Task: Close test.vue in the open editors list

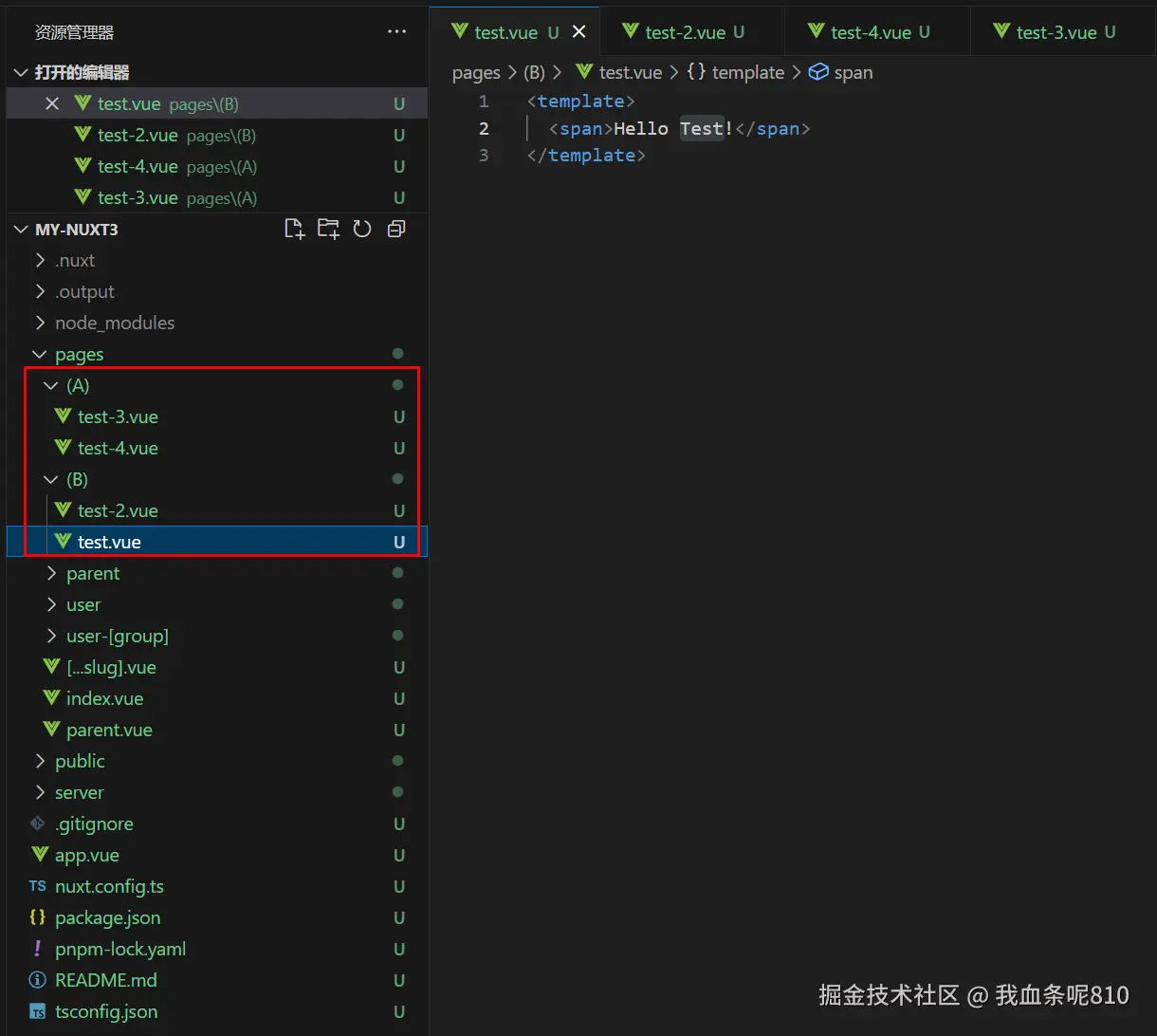Action: coord(52,103)
